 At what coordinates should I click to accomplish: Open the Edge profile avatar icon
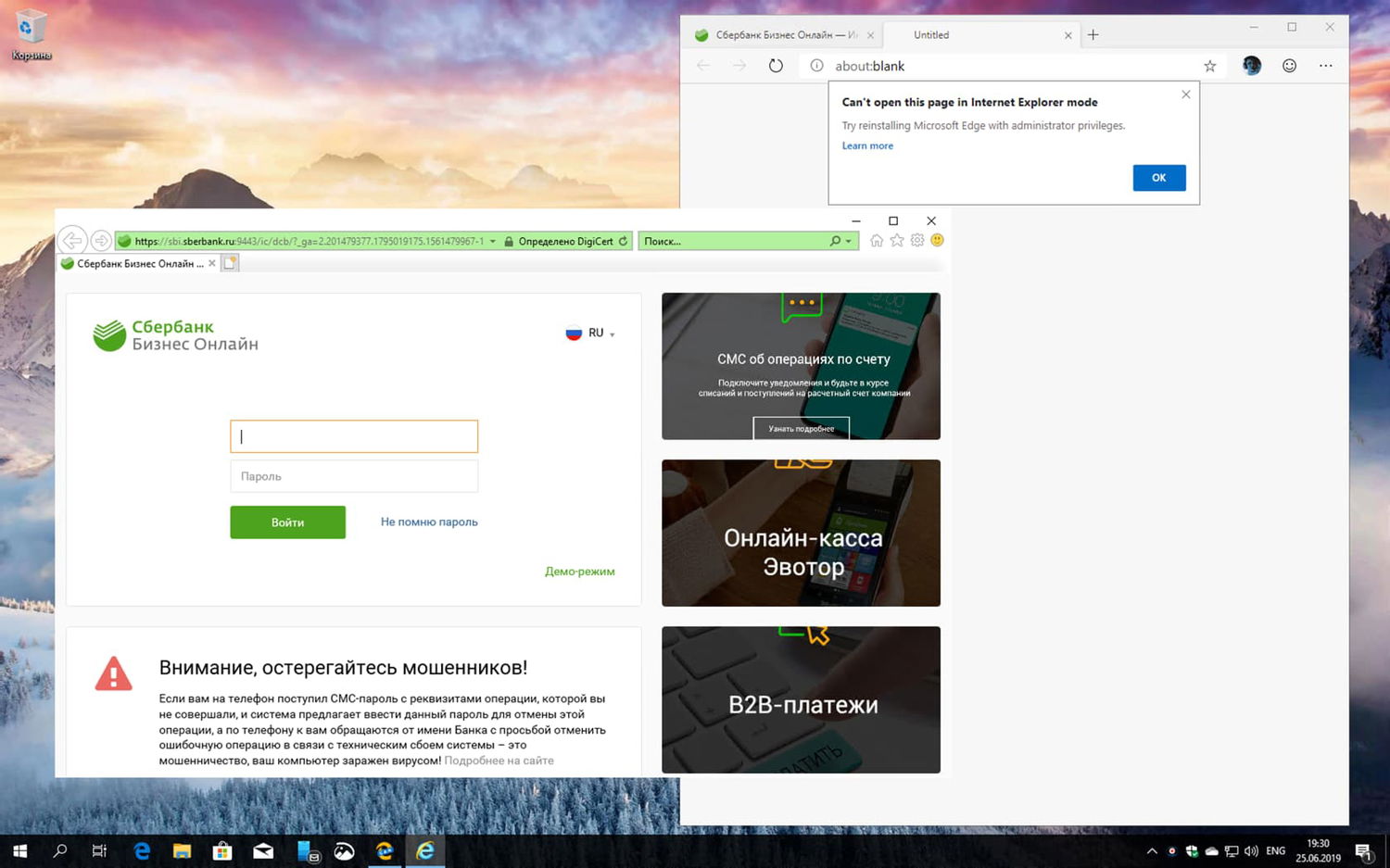[1251, 66]
